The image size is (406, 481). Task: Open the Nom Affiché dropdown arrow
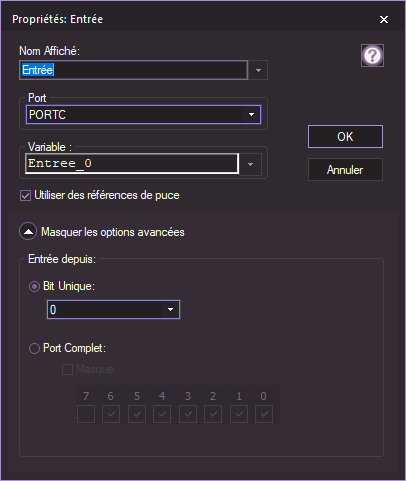point(258,70)
